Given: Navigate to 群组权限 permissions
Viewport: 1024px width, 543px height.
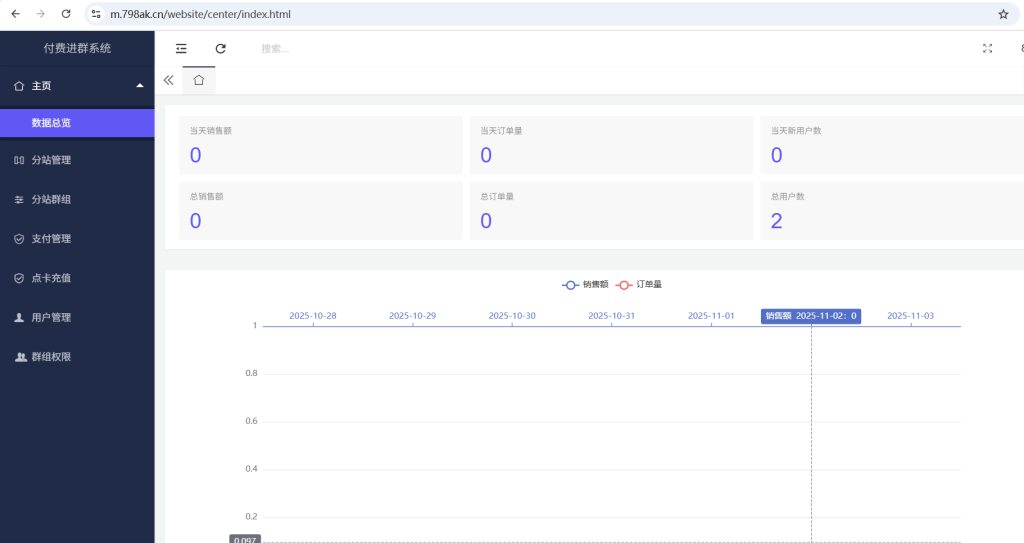Looking at the screenshot, I should point(51,357).
